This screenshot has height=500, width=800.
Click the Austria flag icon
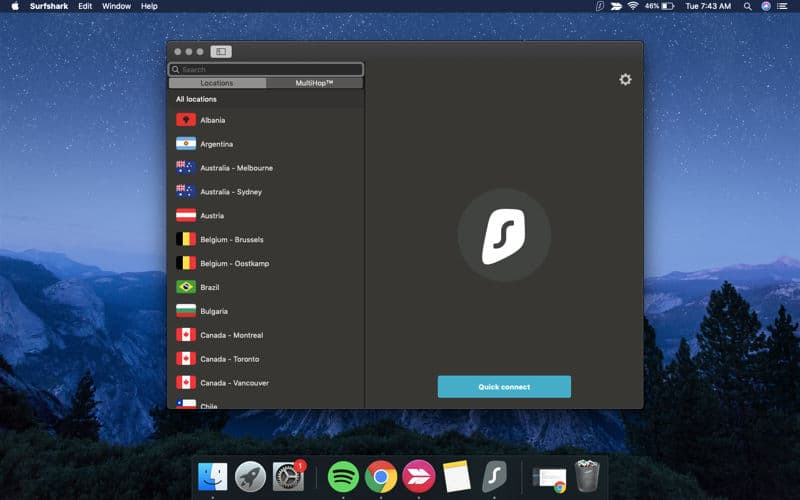(186, 216)
